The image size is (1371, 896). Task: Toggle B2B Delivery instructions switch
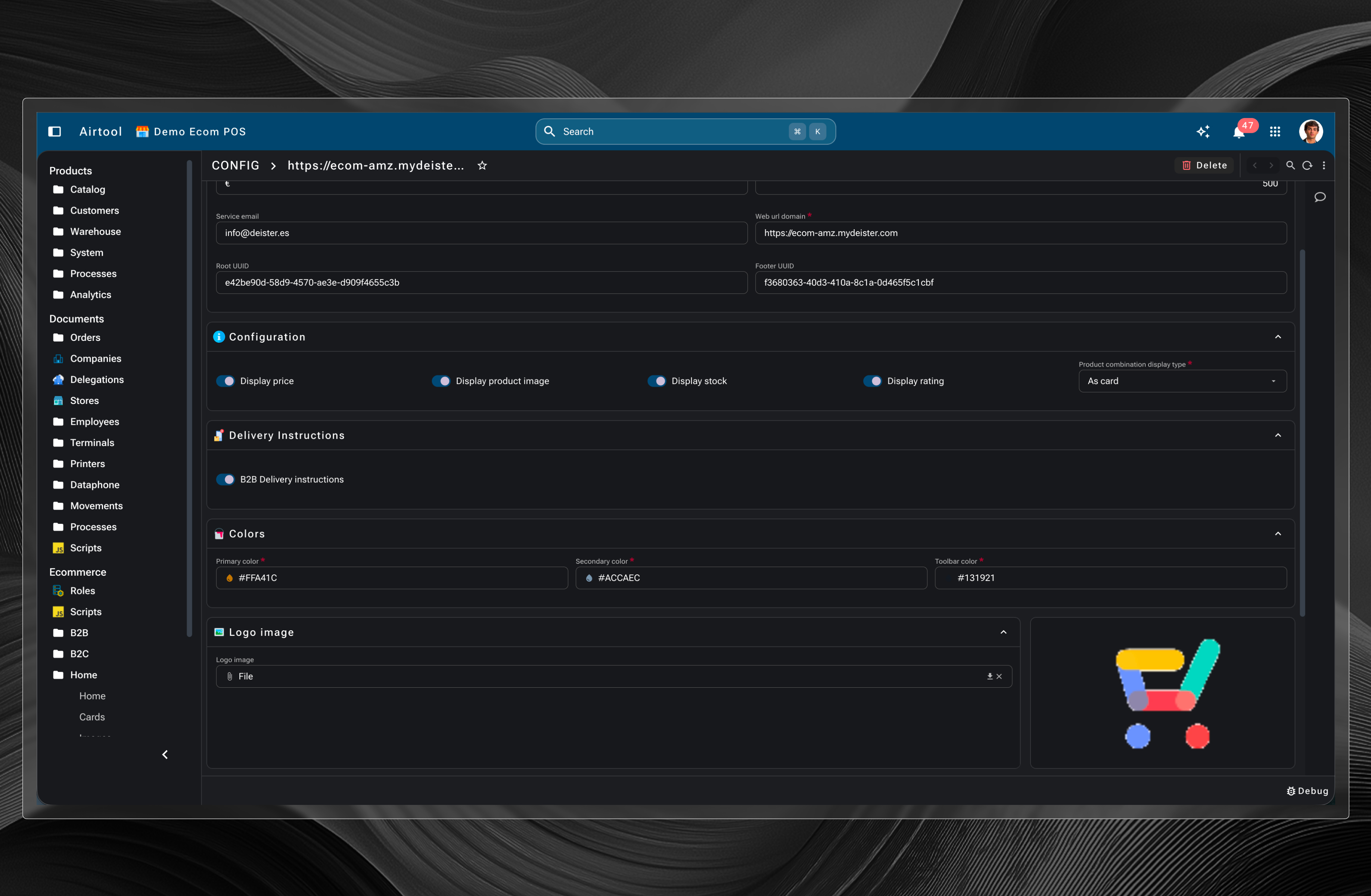(225, 479)
